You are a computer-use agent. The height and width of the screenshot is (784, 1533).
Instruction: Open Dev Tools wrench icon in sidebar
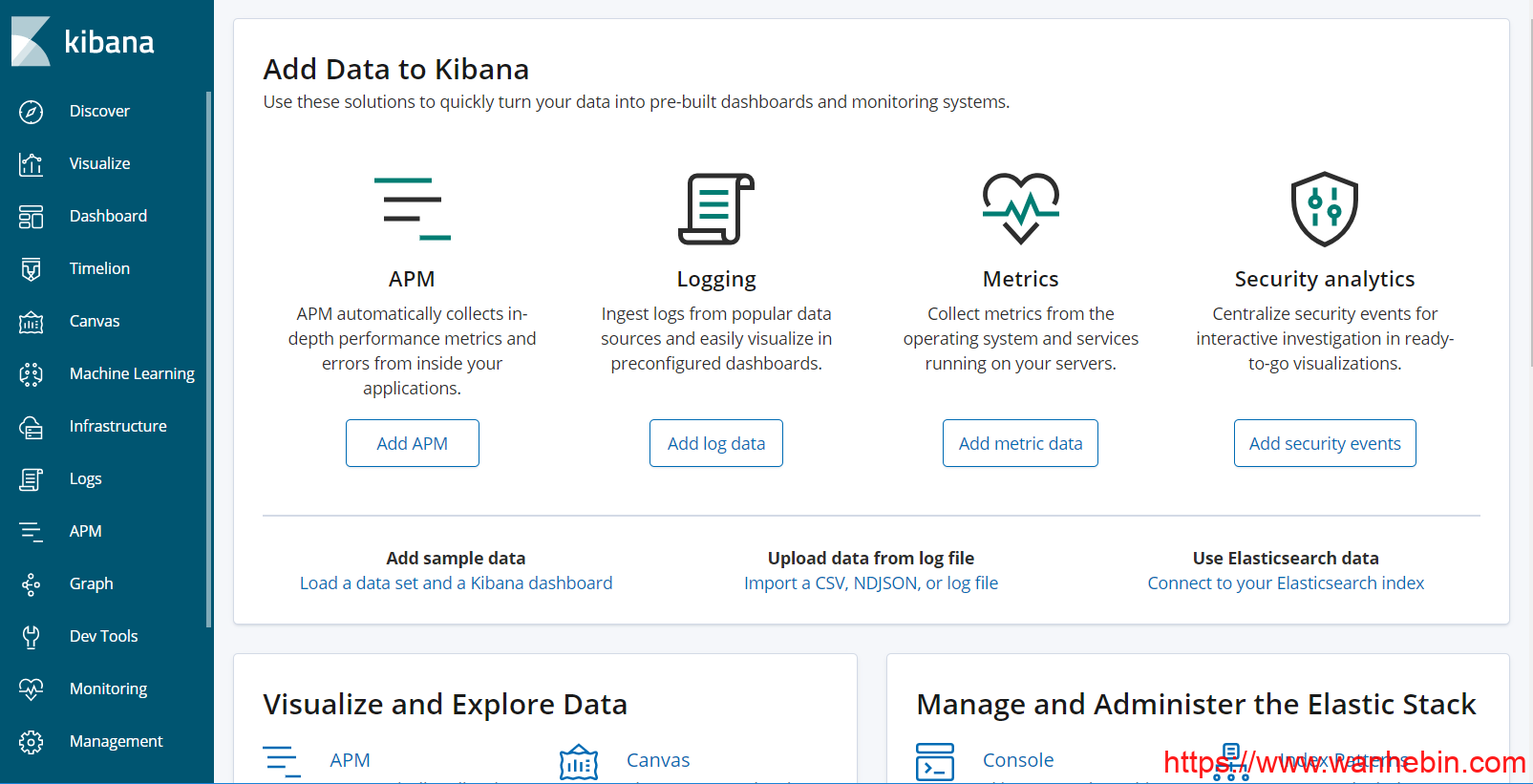click(31, 637)
